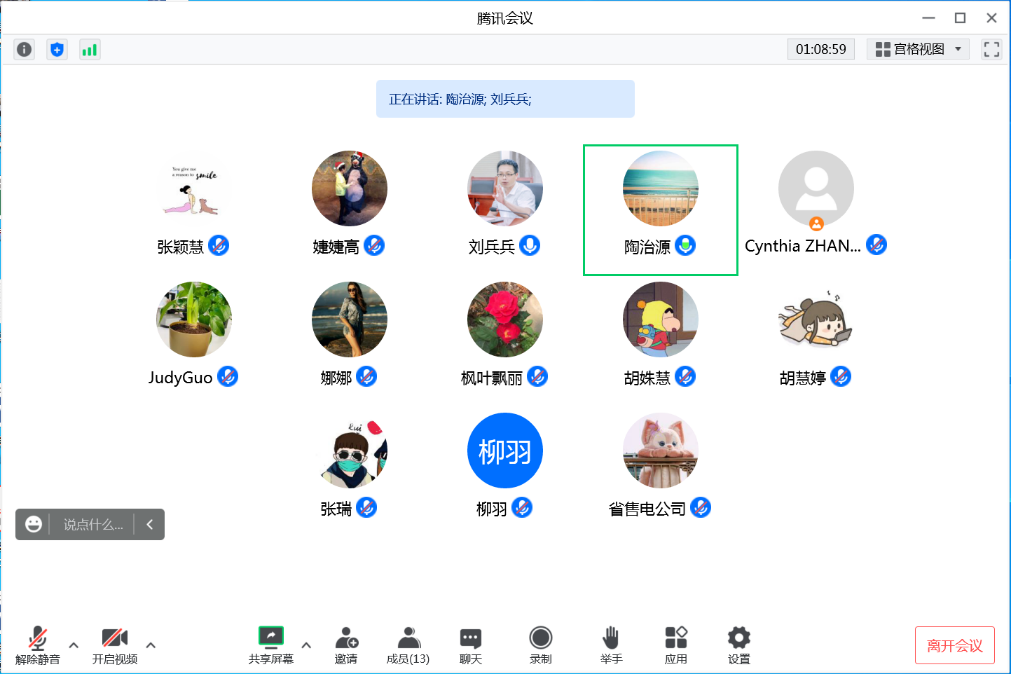Select 柳羽's blue avatar
This screenshot has width=1011, height=674.
(x=505, y=450)
